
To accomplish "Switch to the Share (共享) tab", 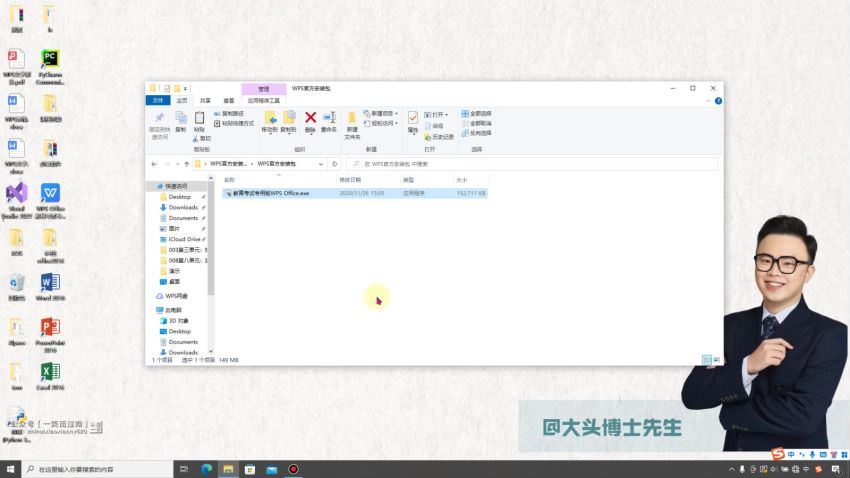I will click(205, 100).
